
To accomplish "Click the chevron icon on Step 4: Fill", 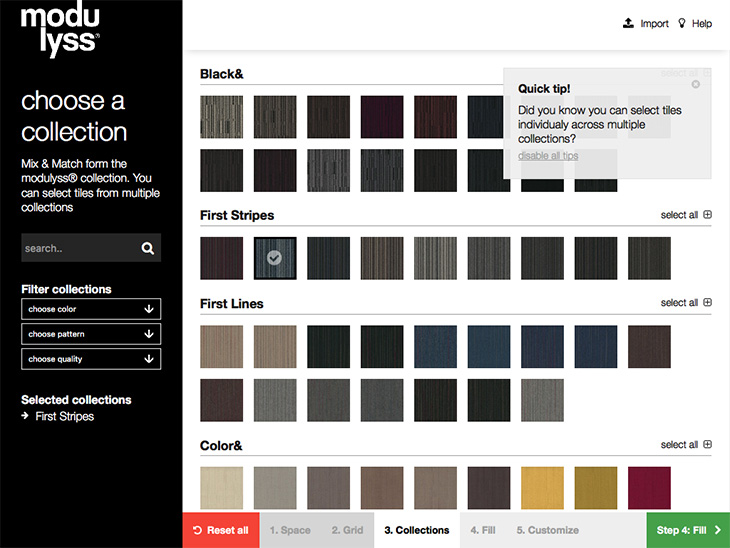I will (717, 530).
